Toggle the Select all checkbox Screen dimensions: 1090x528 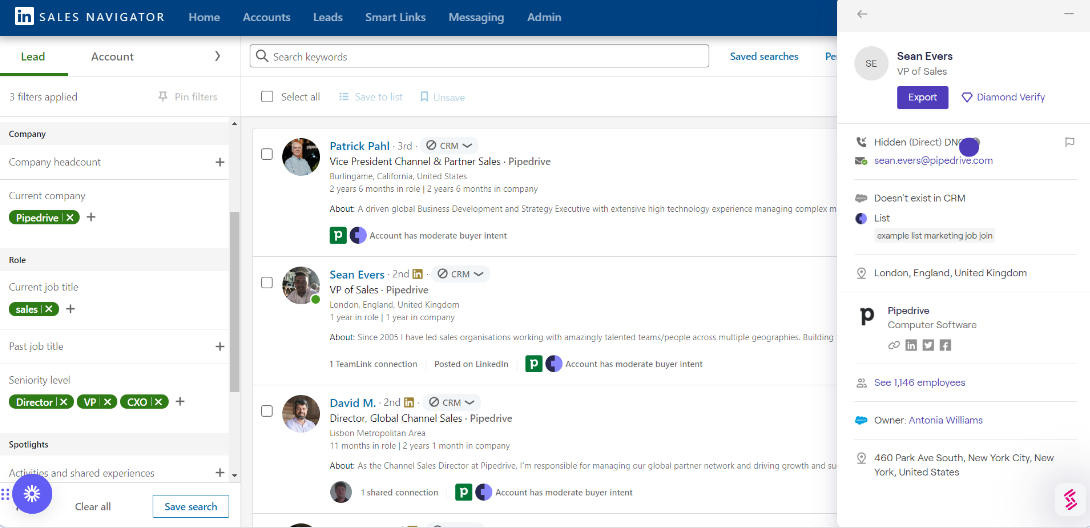point(267,97)
